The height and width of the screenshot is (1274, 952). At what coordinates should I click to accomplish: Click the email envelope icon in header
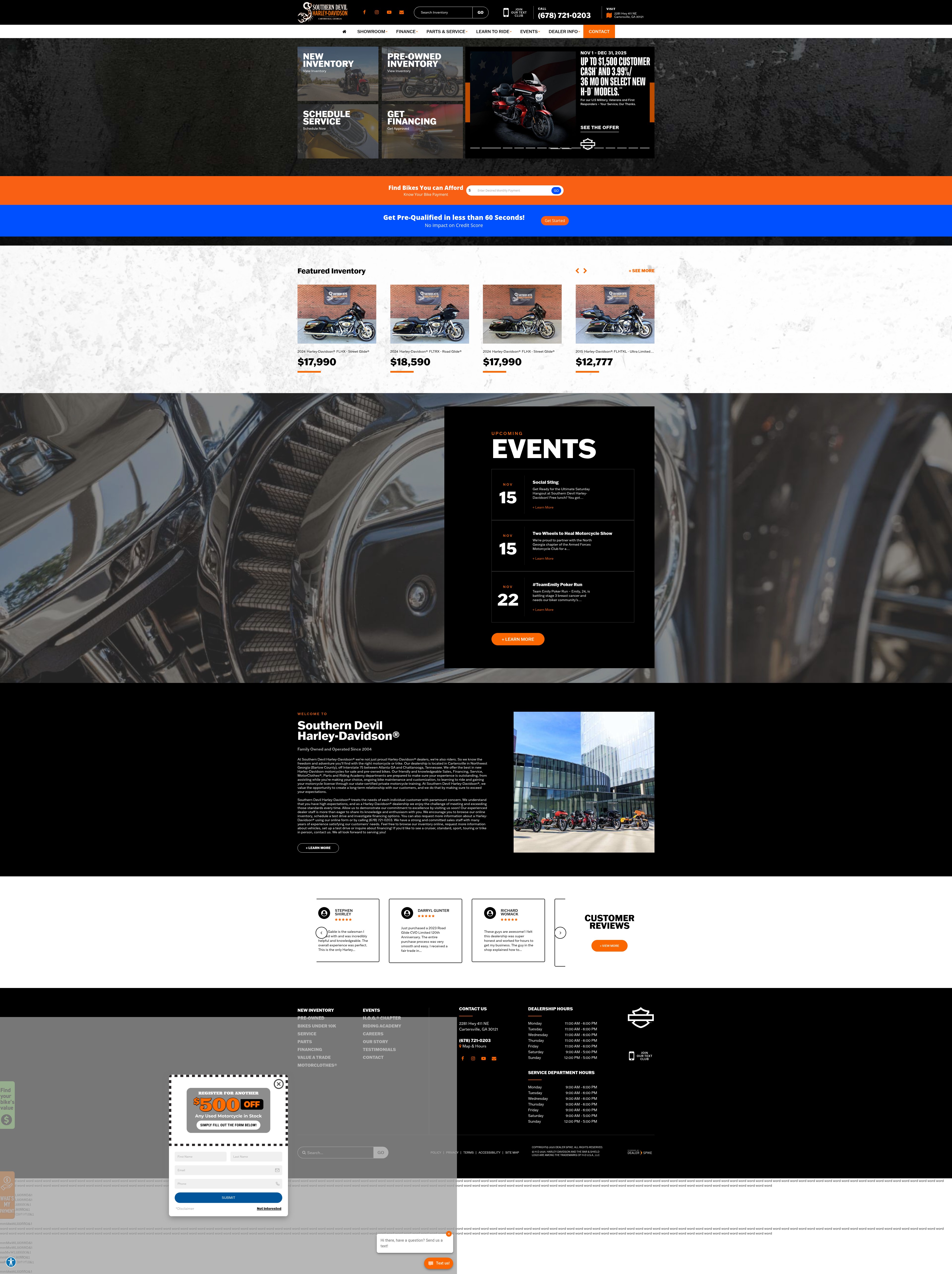tap(402, 12)
